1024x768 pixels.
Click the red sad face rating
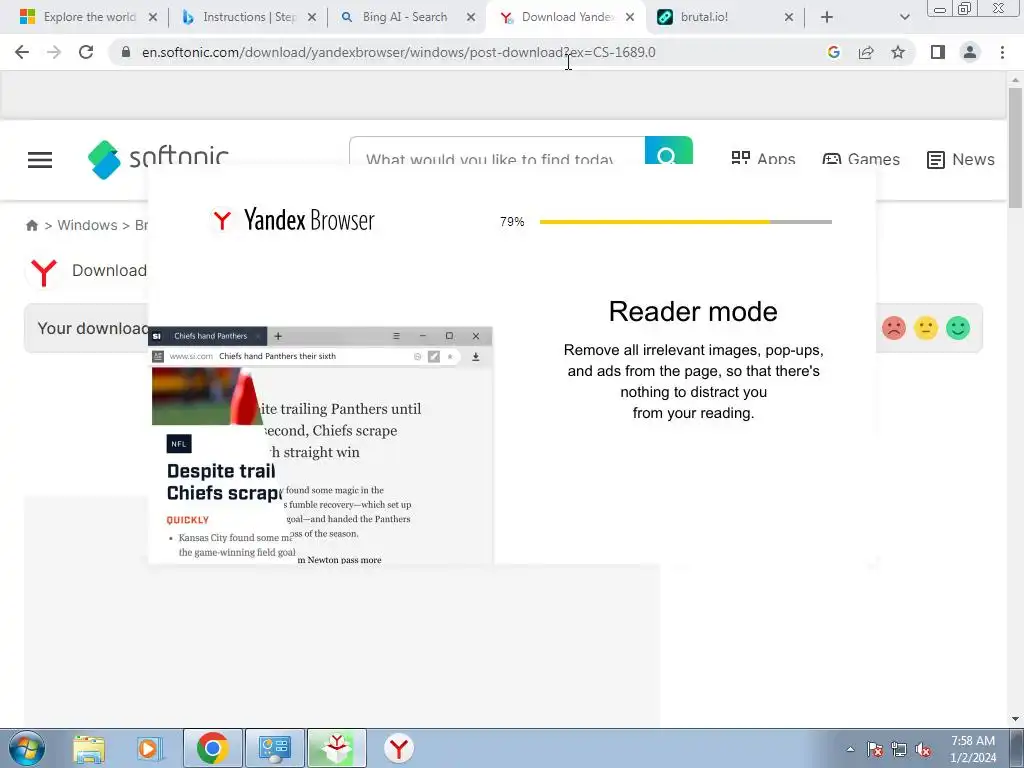[x=894, y=328]
